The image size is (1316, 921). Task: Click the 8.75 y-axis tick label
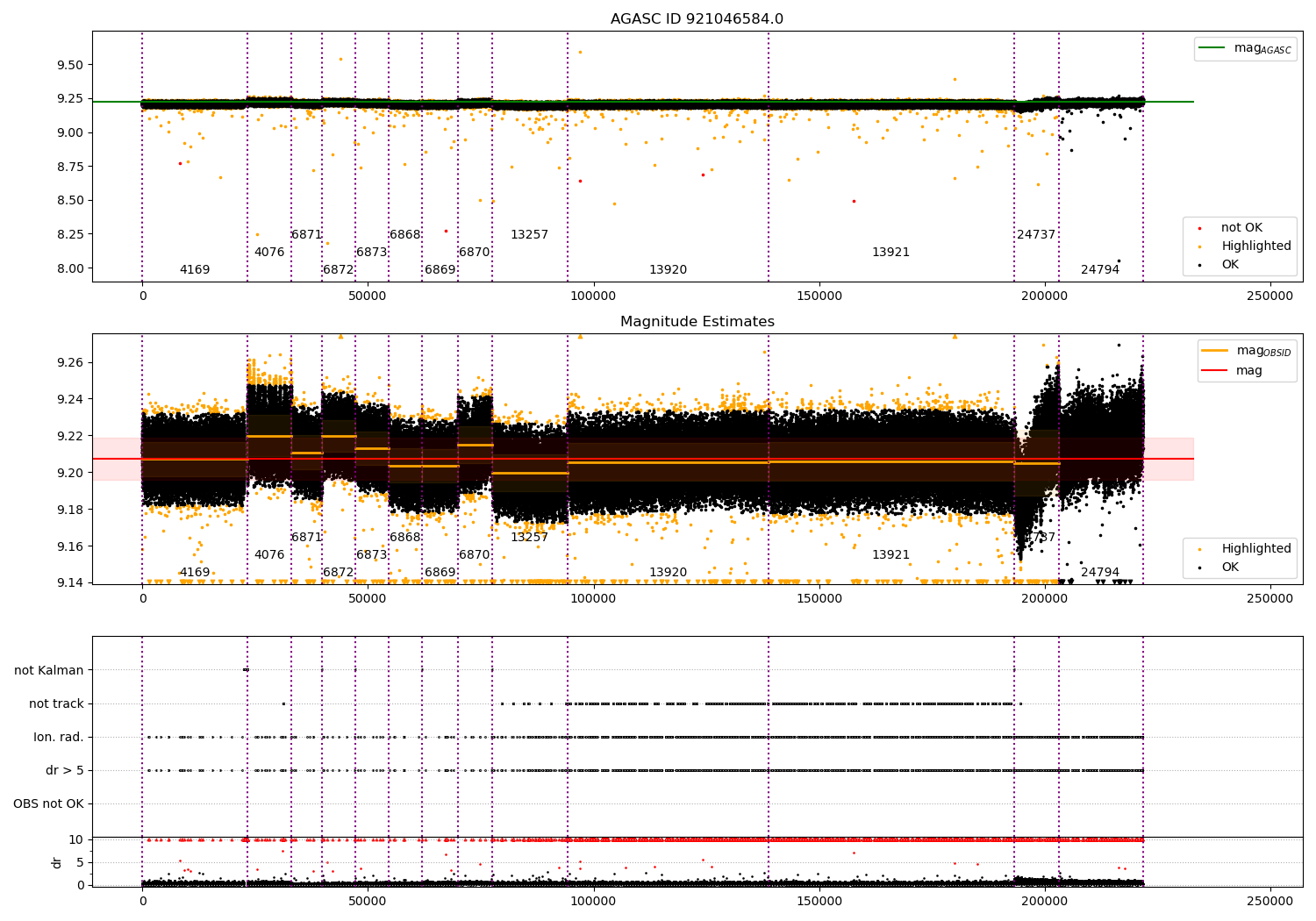tap(69, 167)
